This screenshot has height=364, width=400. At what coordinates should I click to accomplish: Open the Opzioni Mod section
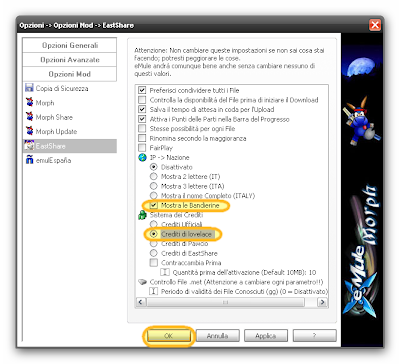tap(70, 74)
